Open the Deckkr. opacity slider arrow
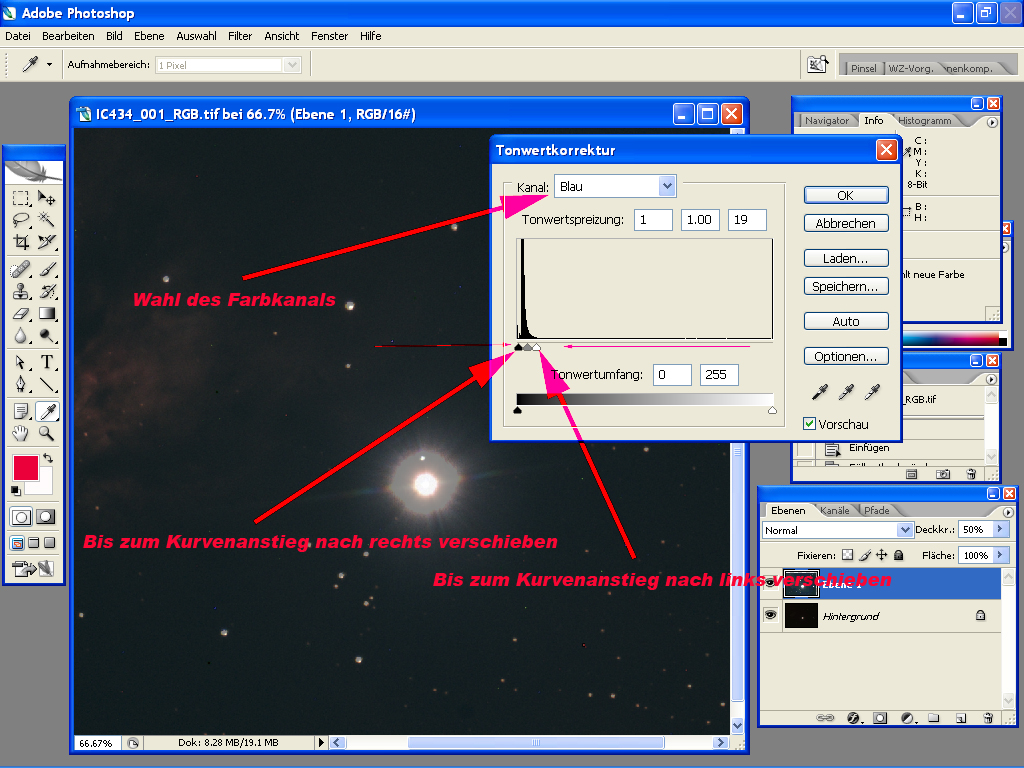 pos(1000,529)
